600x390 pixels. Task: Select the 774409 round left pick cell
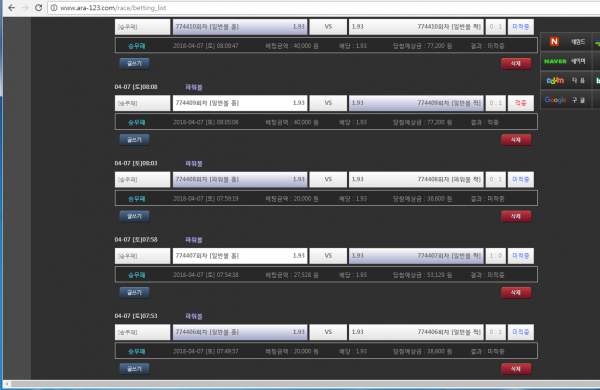click(240, 103)
